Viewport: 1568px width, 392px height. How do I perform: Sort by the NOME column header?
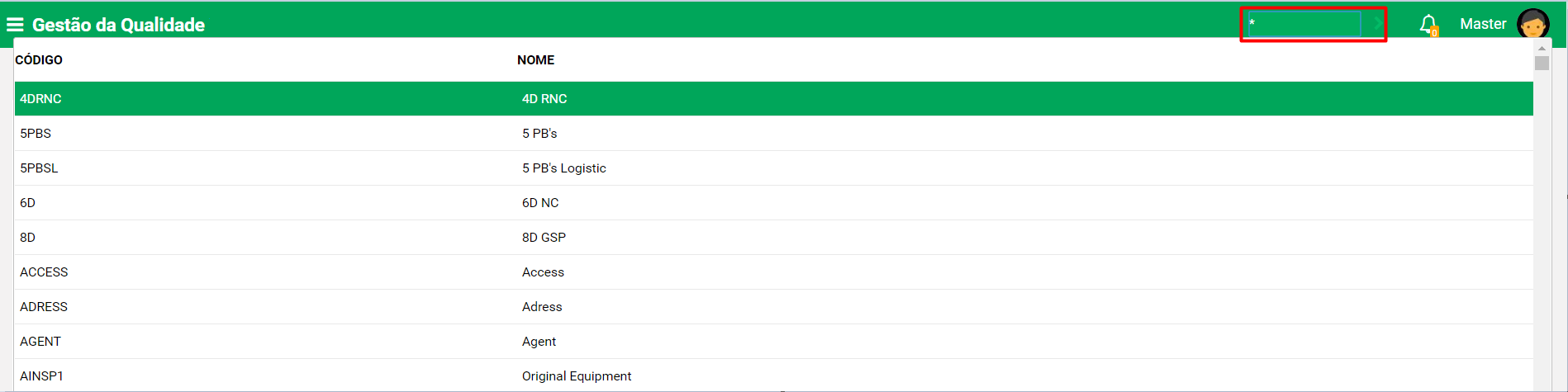tap(535, 60)
